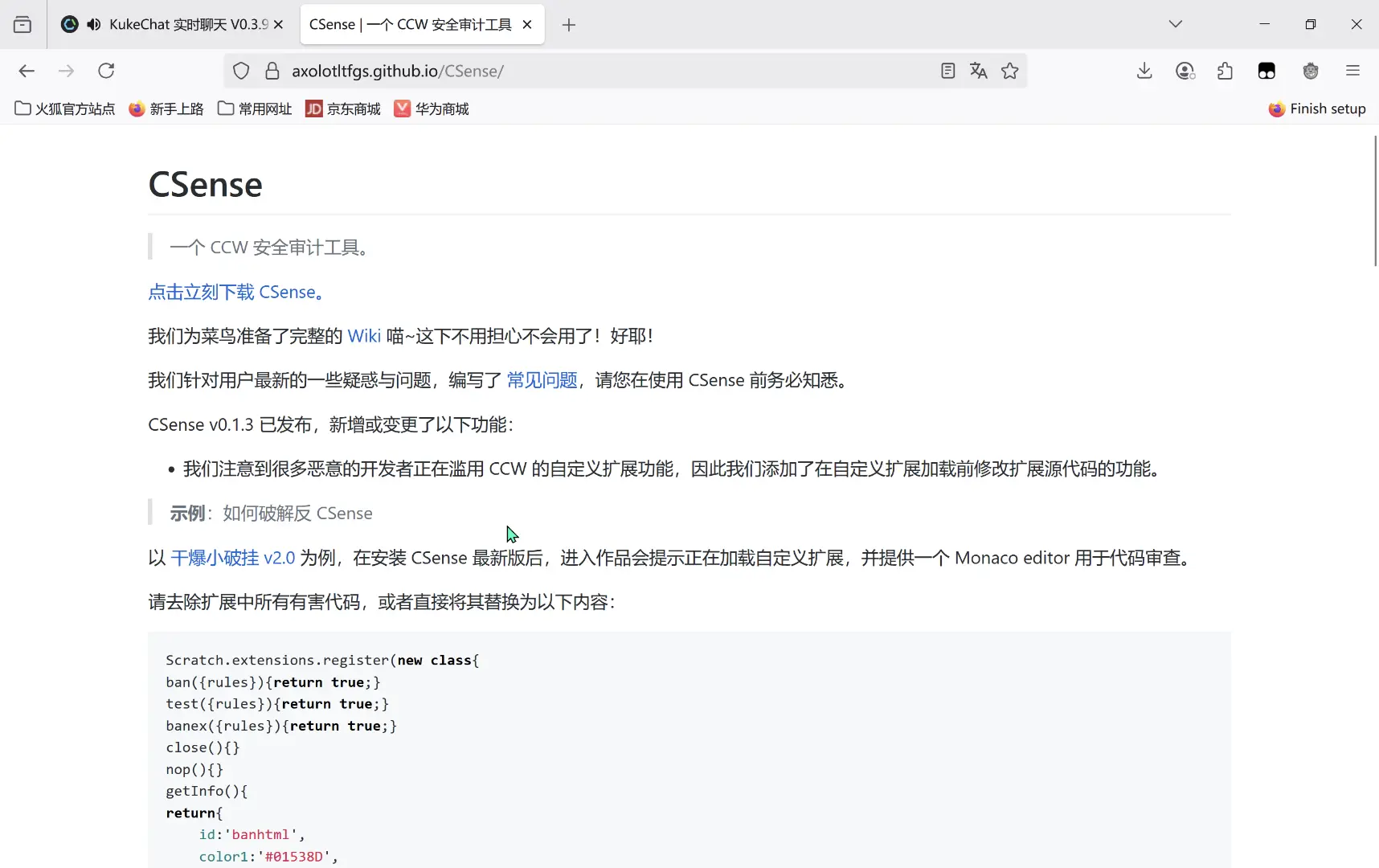
Task: Open the Firefox hamburger menu
Action: (1352, 71)
